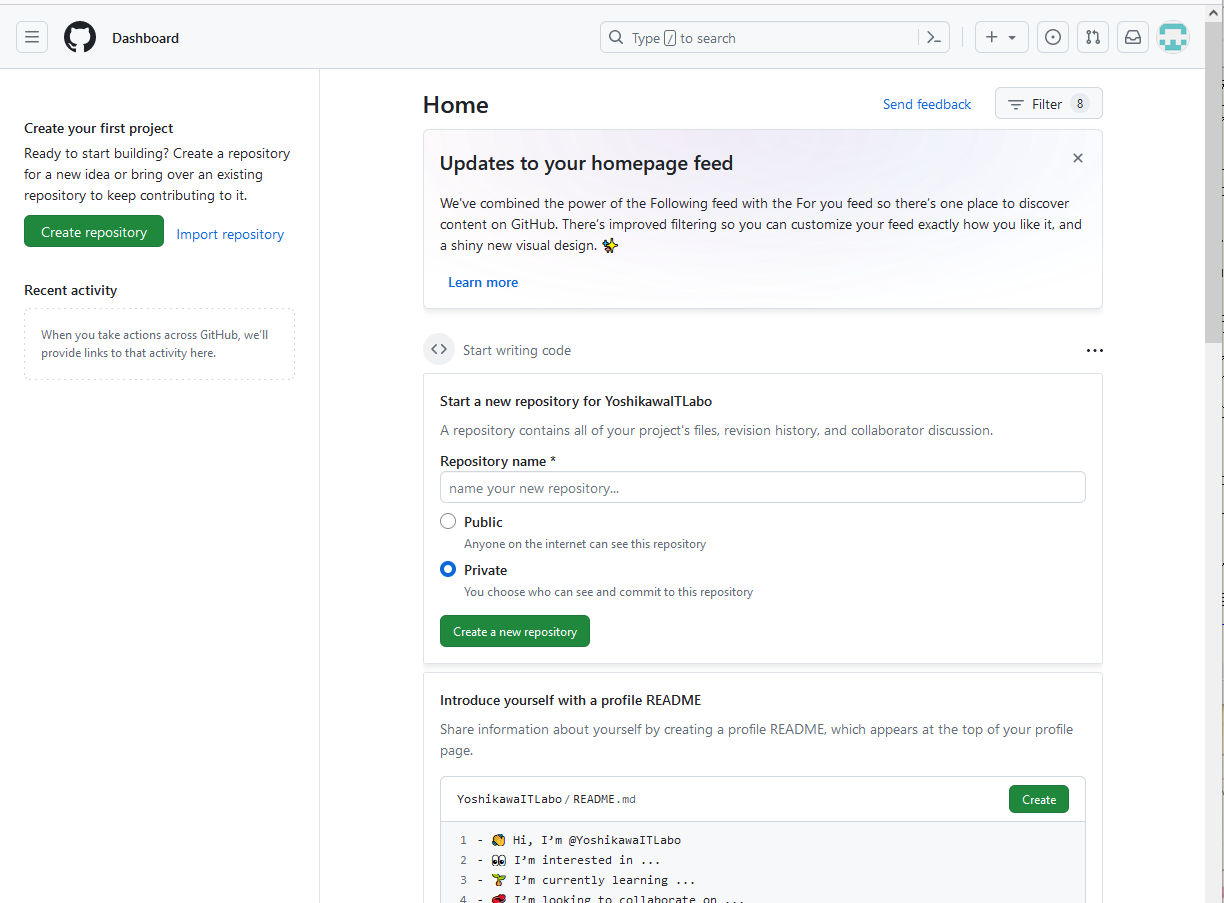Click the Create repository sidebar button
This screenshot has width=1224, height=903.
click(x=94, y=232)
